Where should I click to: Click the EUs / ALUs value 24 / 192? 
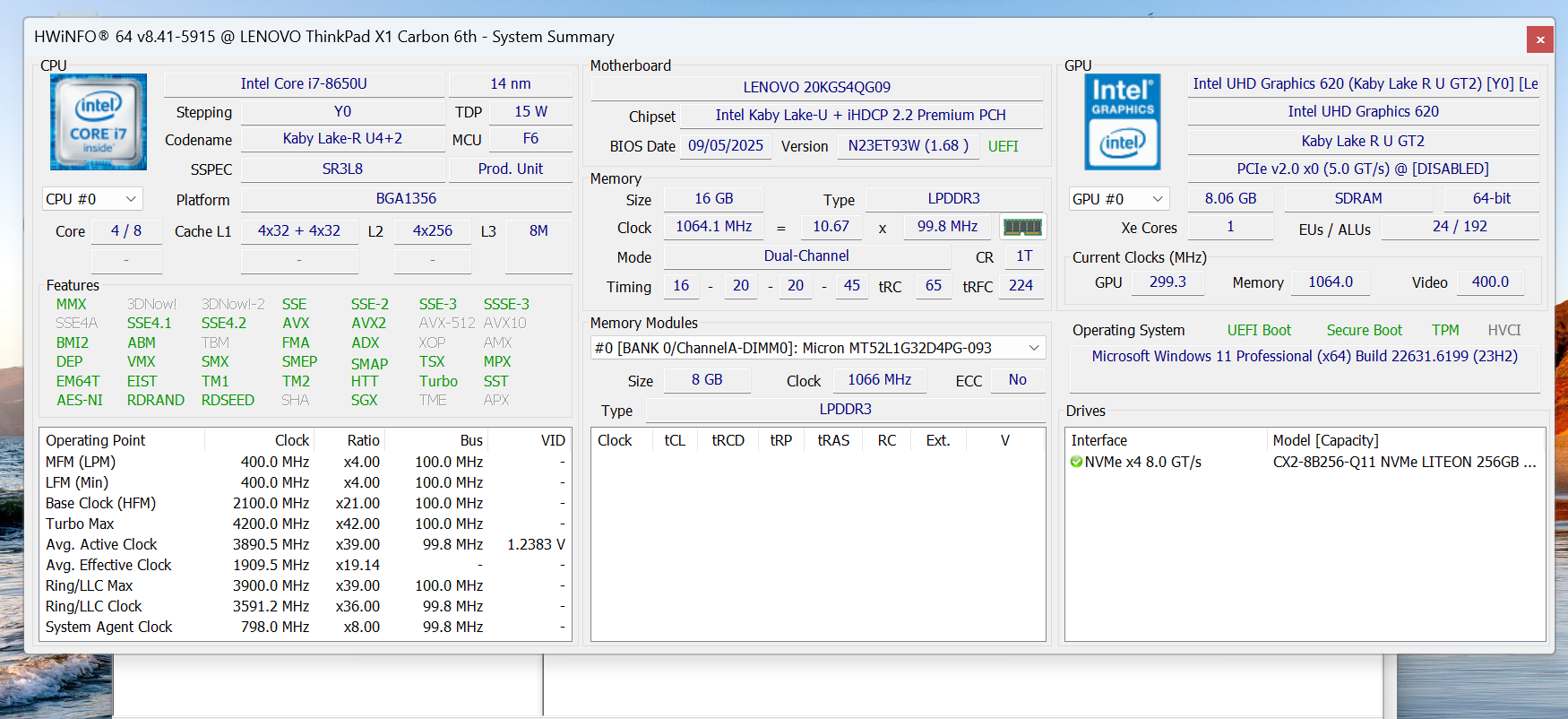point(1460,227)
